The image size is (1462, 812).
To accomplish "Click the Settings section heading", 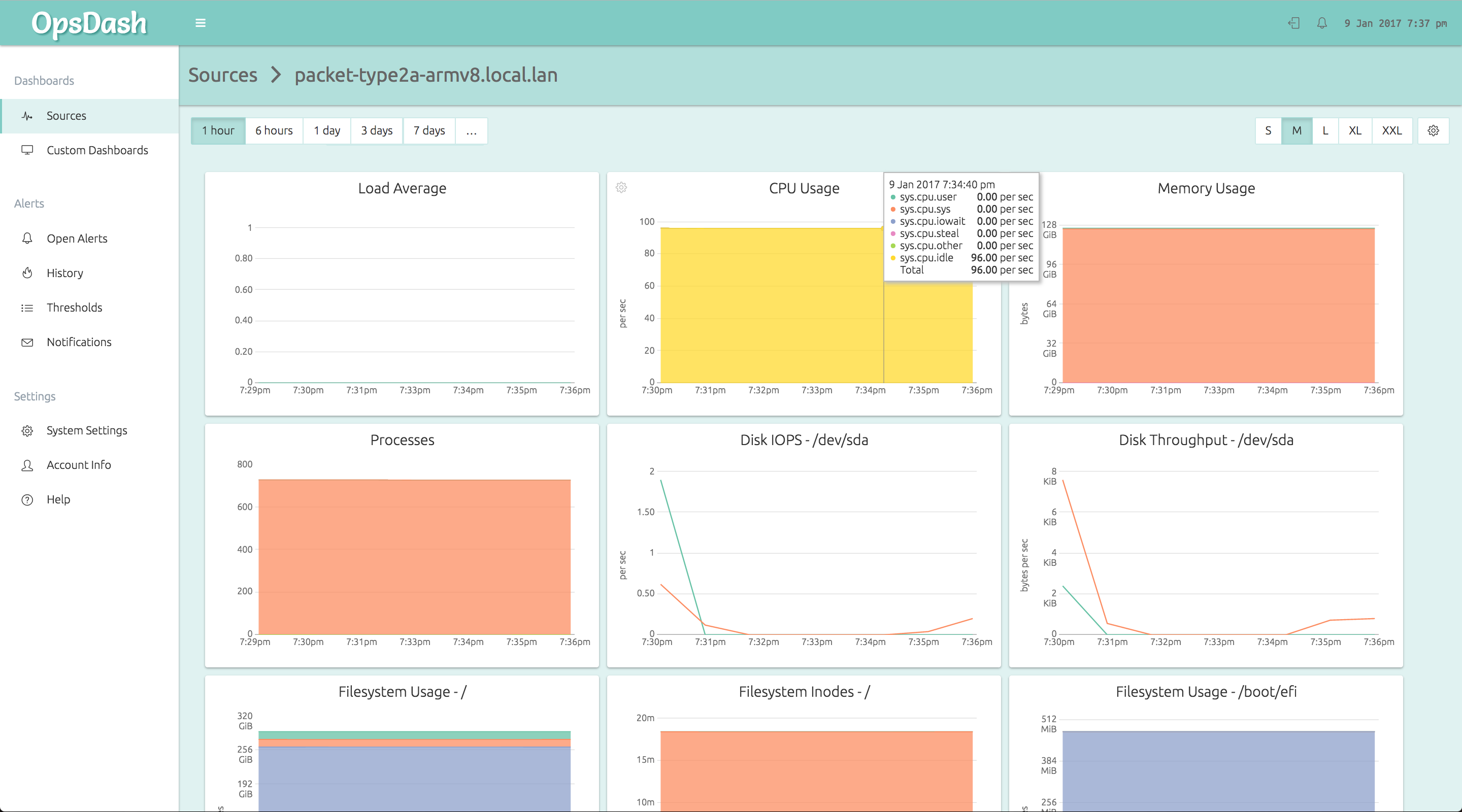I will 35,396.
